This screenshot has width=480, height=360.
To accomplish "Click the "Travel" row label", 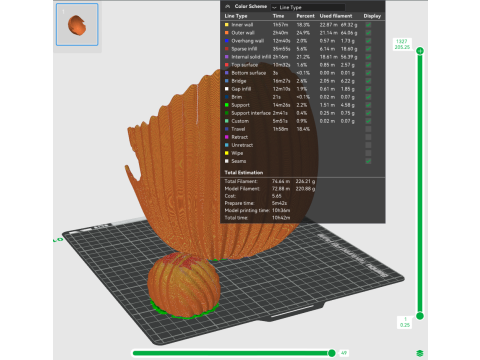I will pos(238,129).
